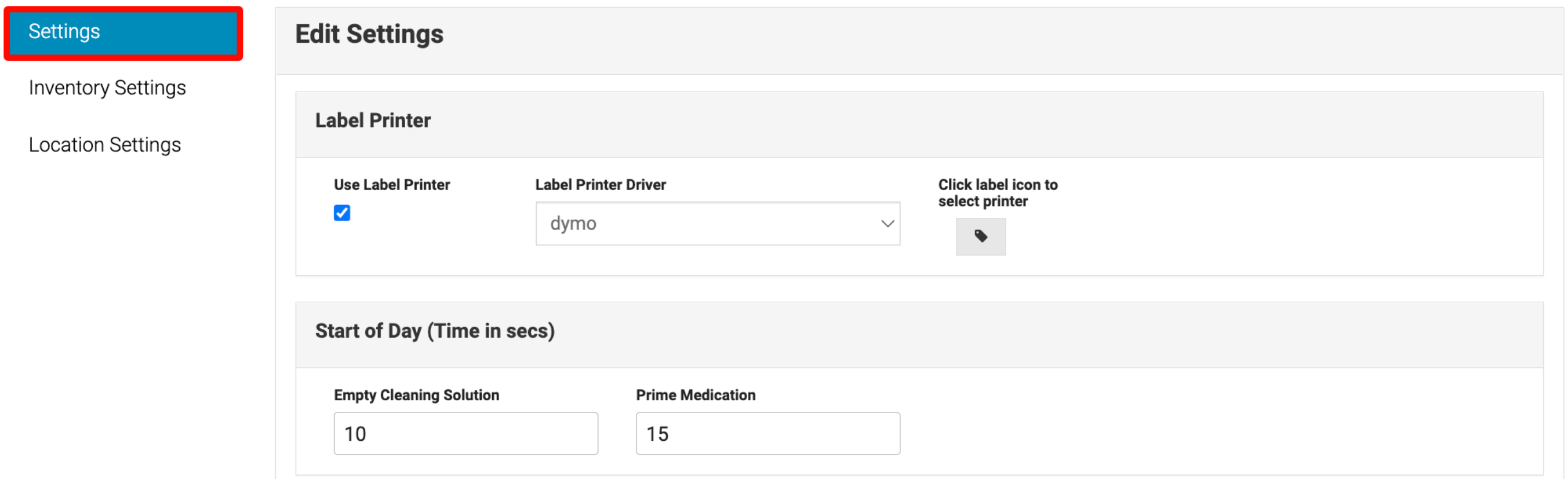Click the value 10 in cleaning solution box
The image size is (1568, 479).
coord(355,434)
